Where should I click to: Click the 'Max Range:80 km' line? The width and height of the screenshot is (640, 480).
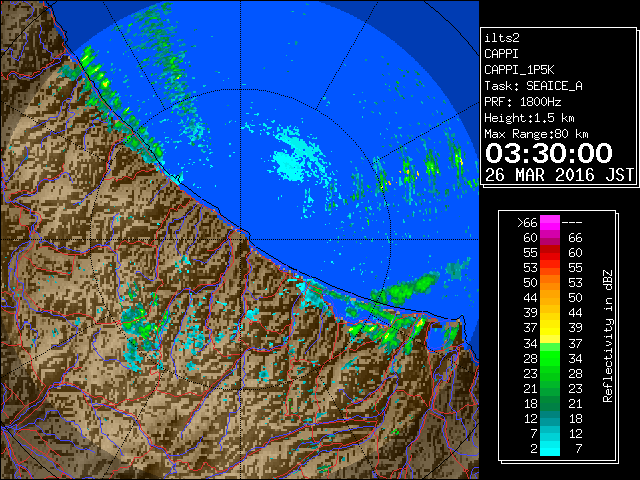coord(536,134)
